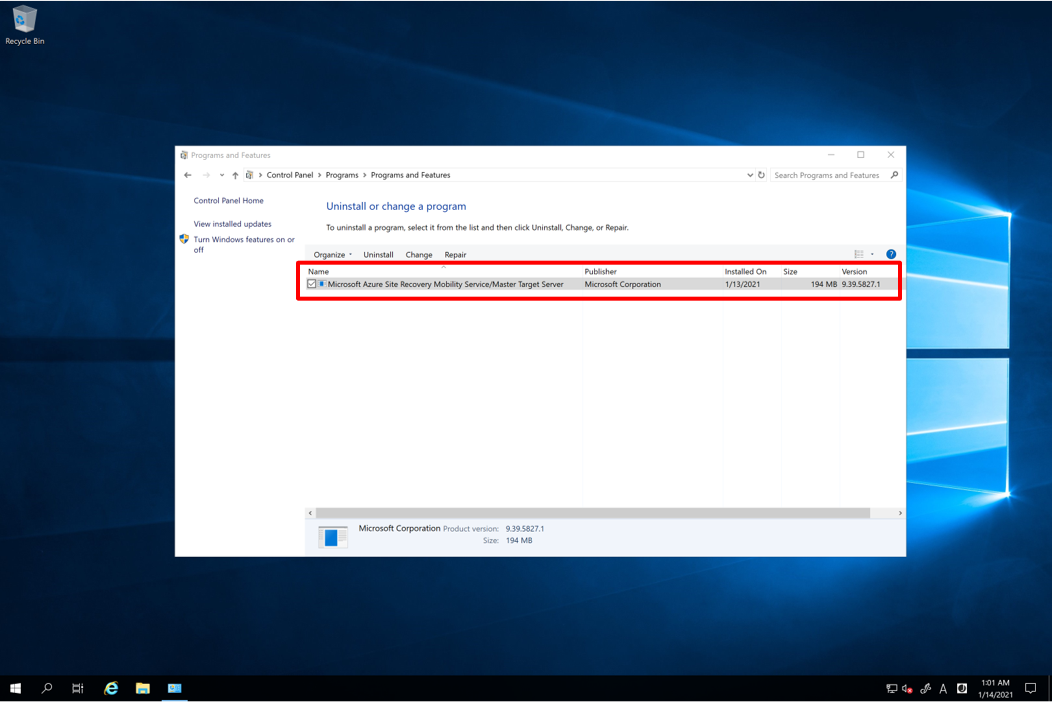Sort by the Name column header
The height and width of the screenshot is (702, 1052).
pyautogui.click(x=443, y=272)
